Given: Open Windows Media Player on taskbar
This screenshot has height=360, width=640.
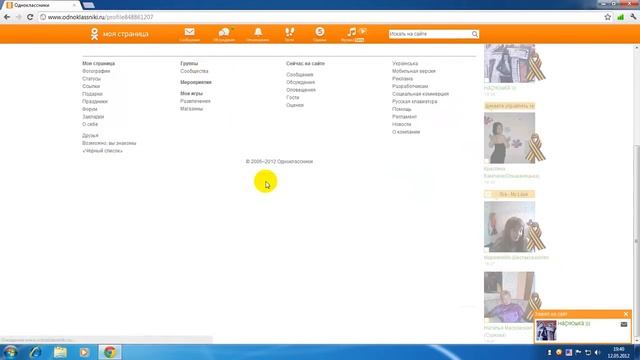Looking at the screenshot, I should [84, 352].
